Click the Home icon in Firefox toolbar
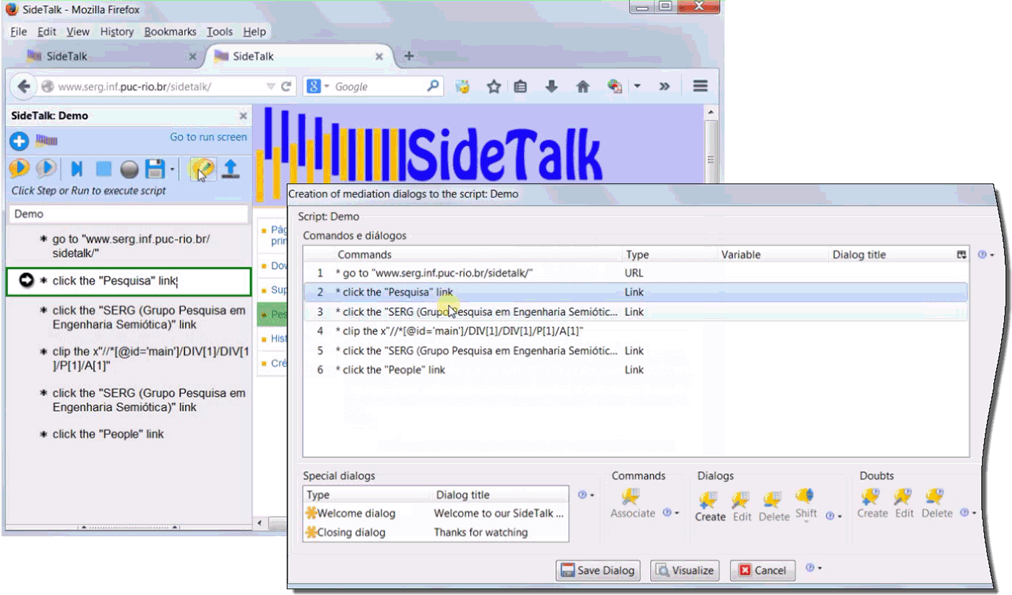This screenshot has height=595, width=1012. [x=583, y=86]
